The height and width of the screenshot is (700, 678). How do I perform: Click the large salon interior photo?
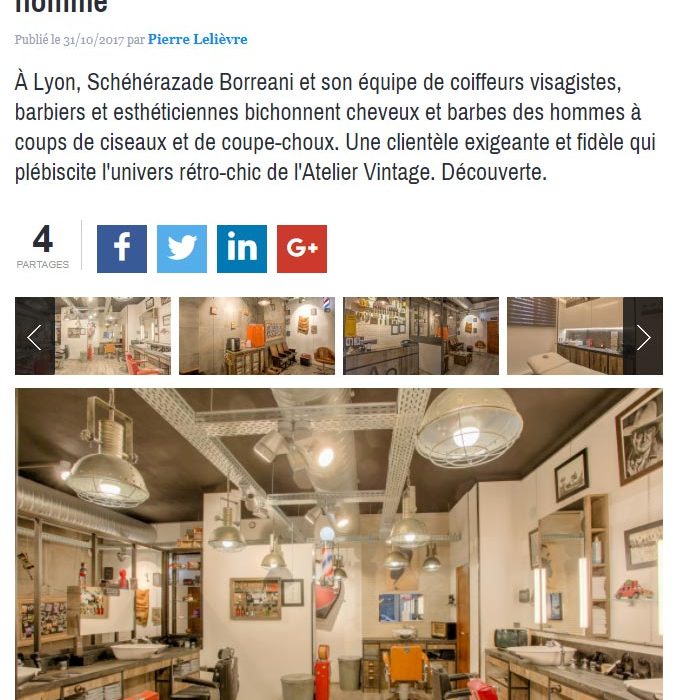(x=339, y=544)
